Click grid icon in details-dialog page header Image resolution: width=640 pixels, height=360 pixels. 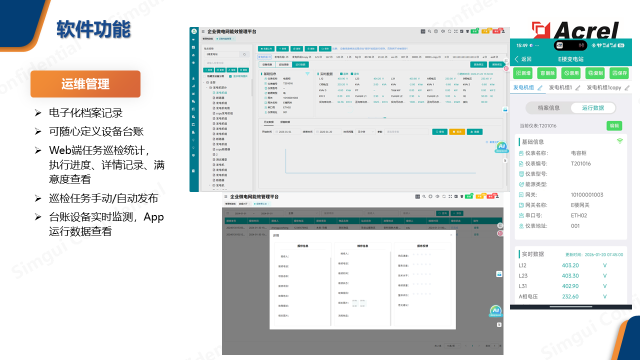418,197
